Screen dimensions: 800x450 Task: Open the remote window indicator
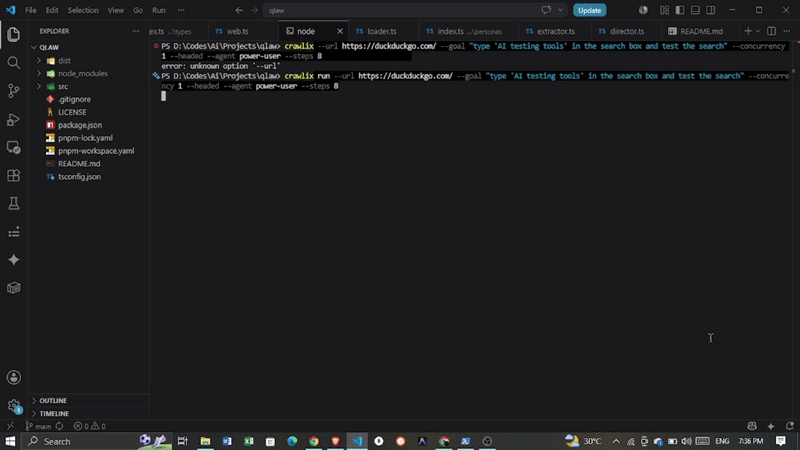10,426
